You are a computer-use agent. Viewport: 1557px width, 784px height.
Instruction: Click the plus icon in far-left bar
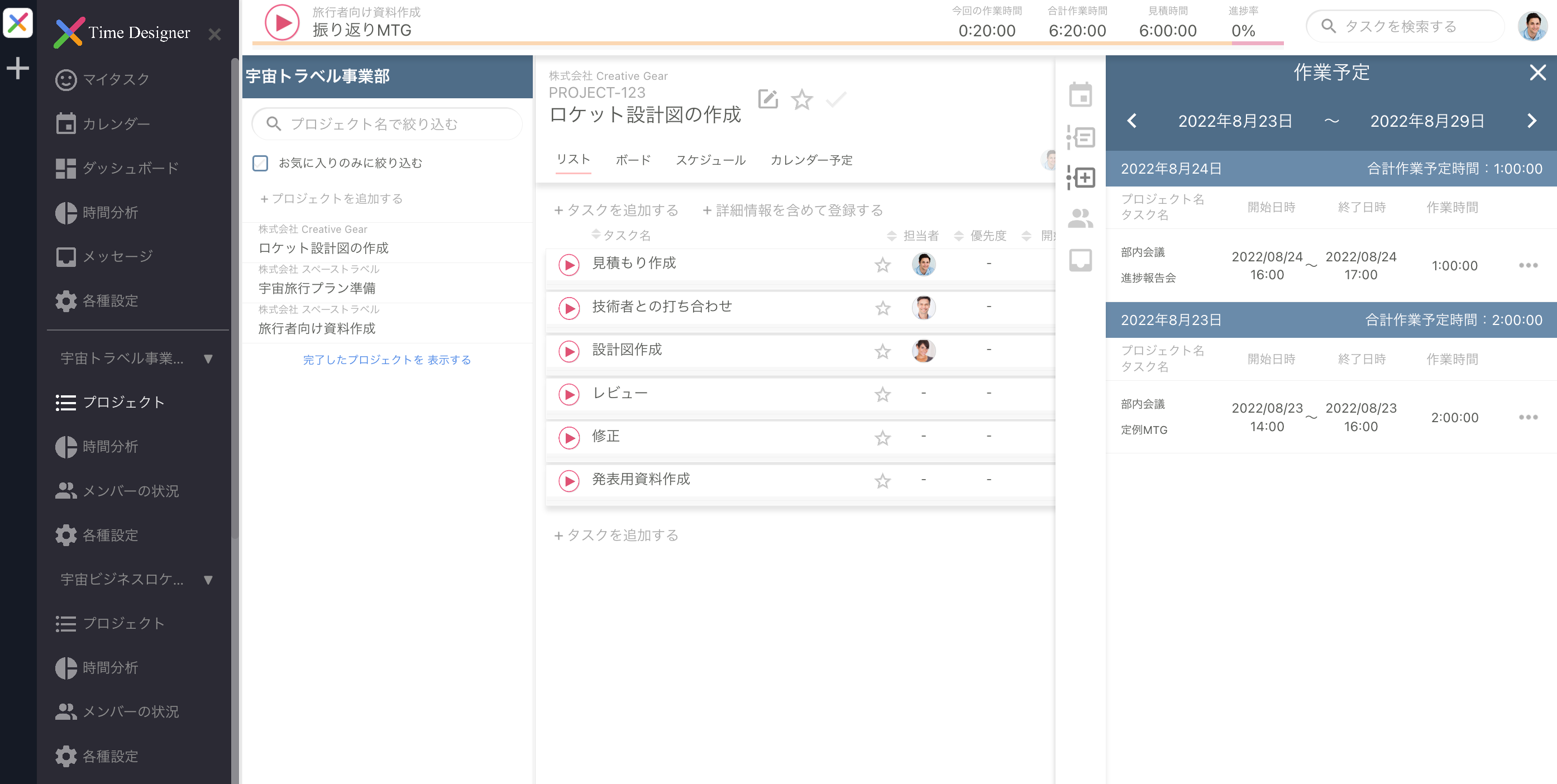tap(17, 68)
